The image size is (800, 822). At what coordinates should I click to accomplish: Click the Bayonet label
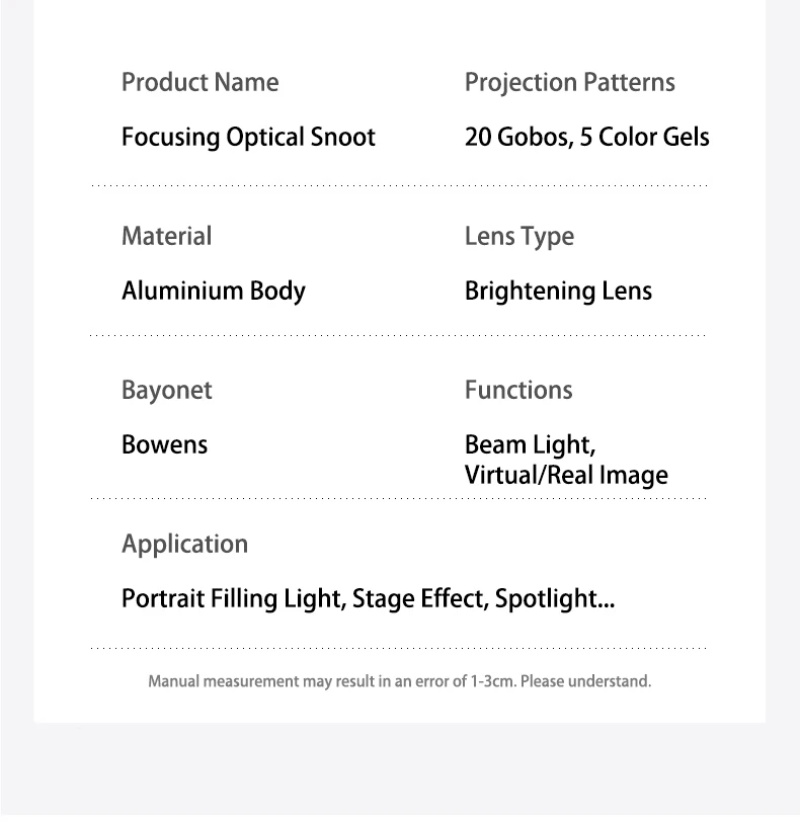coord(167,391)
